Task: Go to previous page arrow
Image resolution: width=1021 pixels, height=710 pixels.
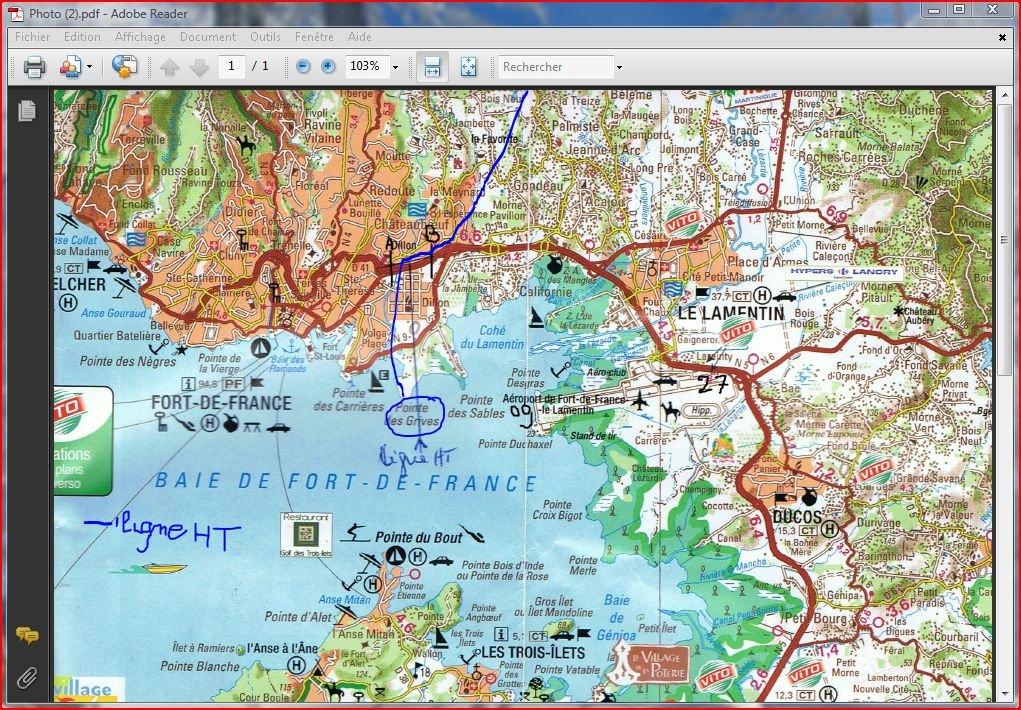Action: (169, 67)
